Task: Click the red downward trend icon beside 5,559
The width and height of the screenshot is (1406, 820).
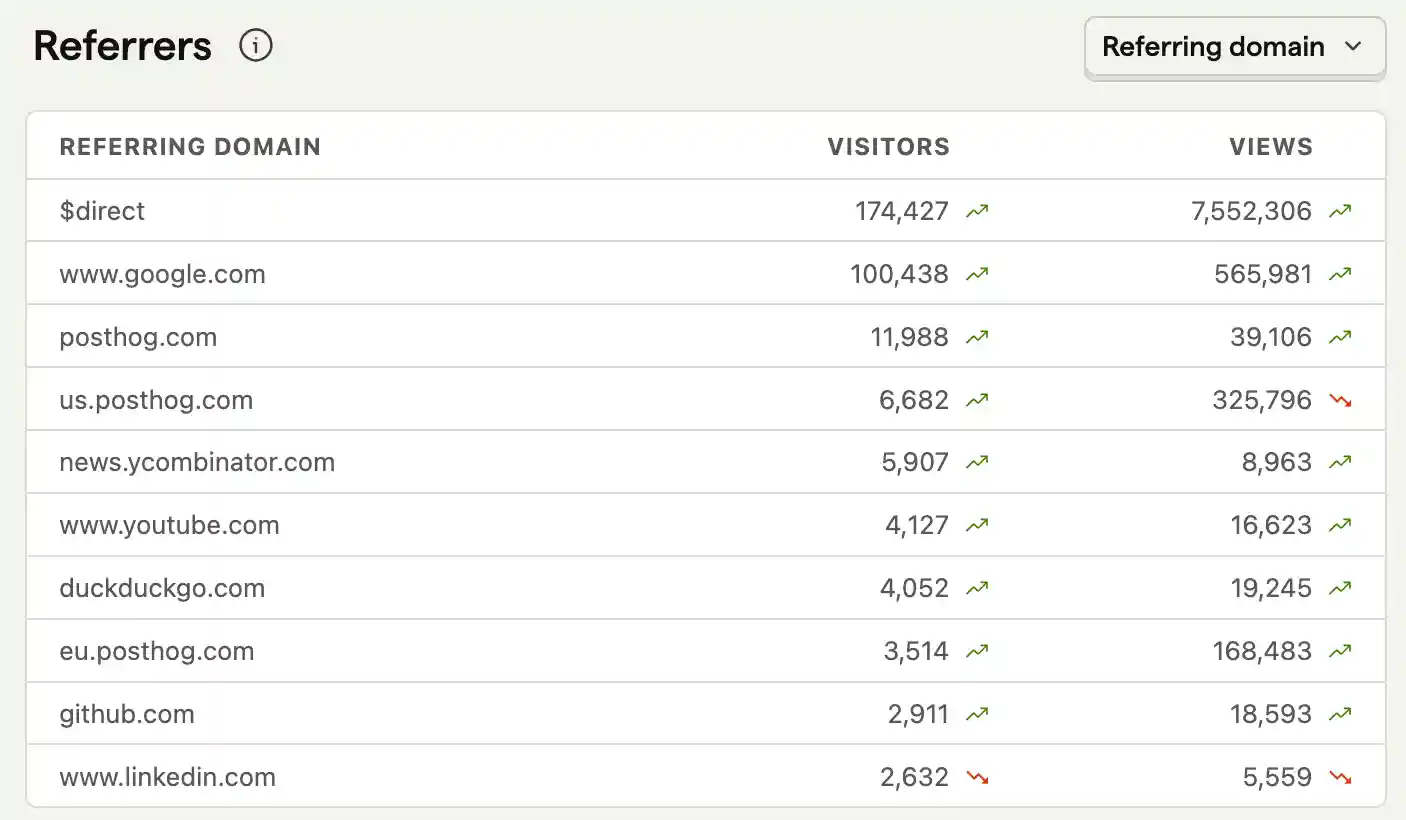Action: click(1340, 777)
